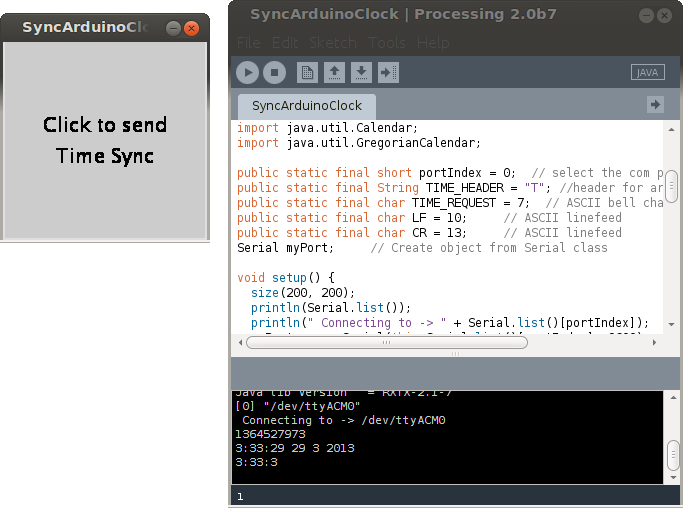This screenshot has height=508, width=683.
Task: Click the horizontal scrollbar thumb in the editor
Action: click(x=387, y=342)
